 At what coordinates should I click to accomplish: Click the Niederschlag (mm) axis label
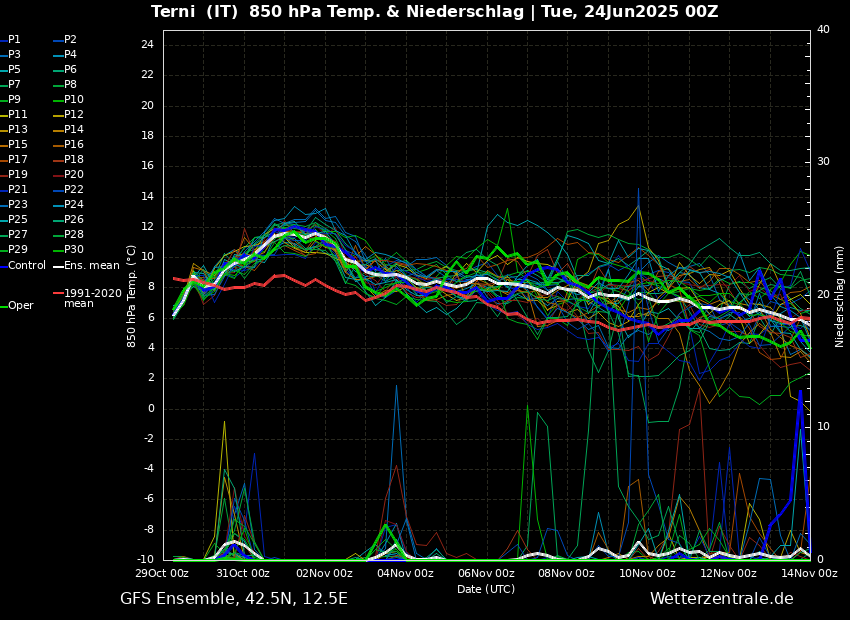pyautogui.click(x=840, y=296)
